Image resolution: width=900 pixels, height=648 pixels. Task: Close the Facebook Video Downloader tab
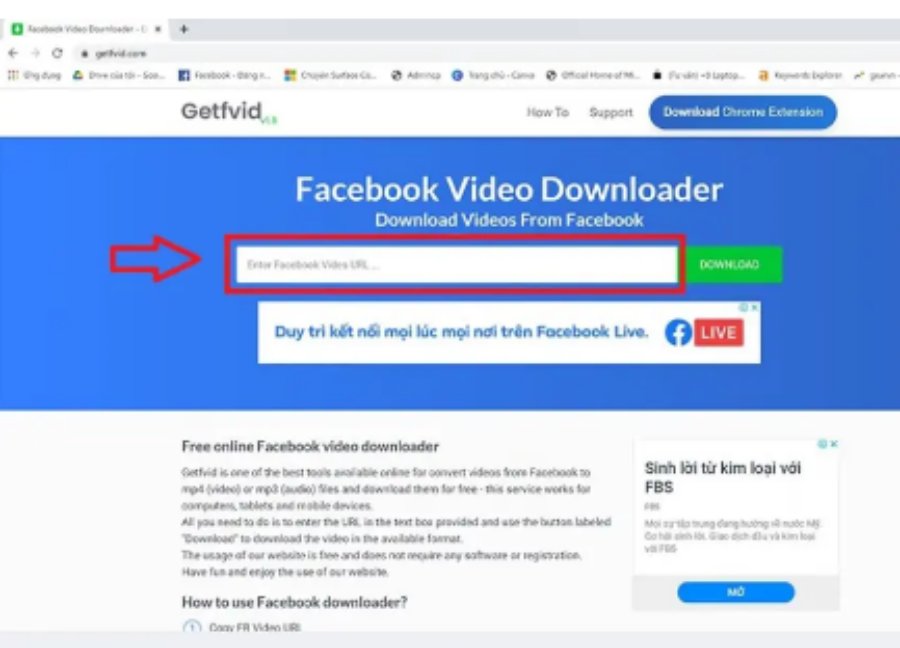(x=158, y=29)
